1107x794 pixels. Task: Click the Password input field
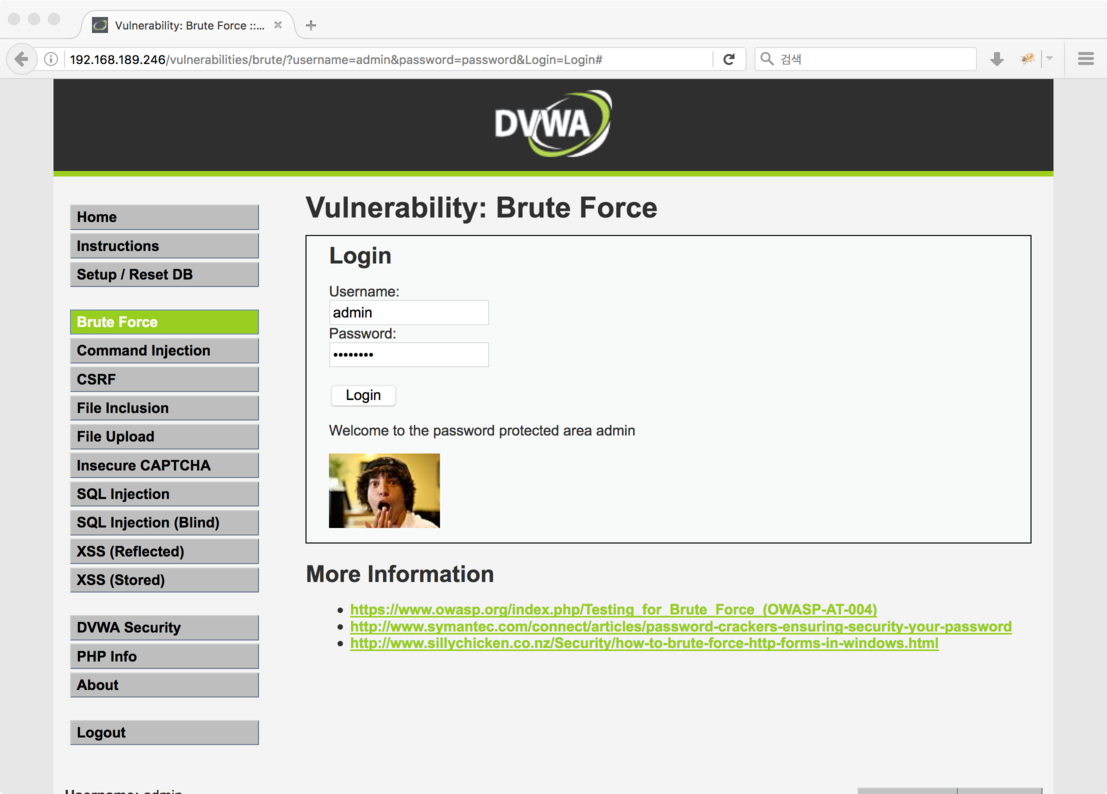tap(409, 354)
